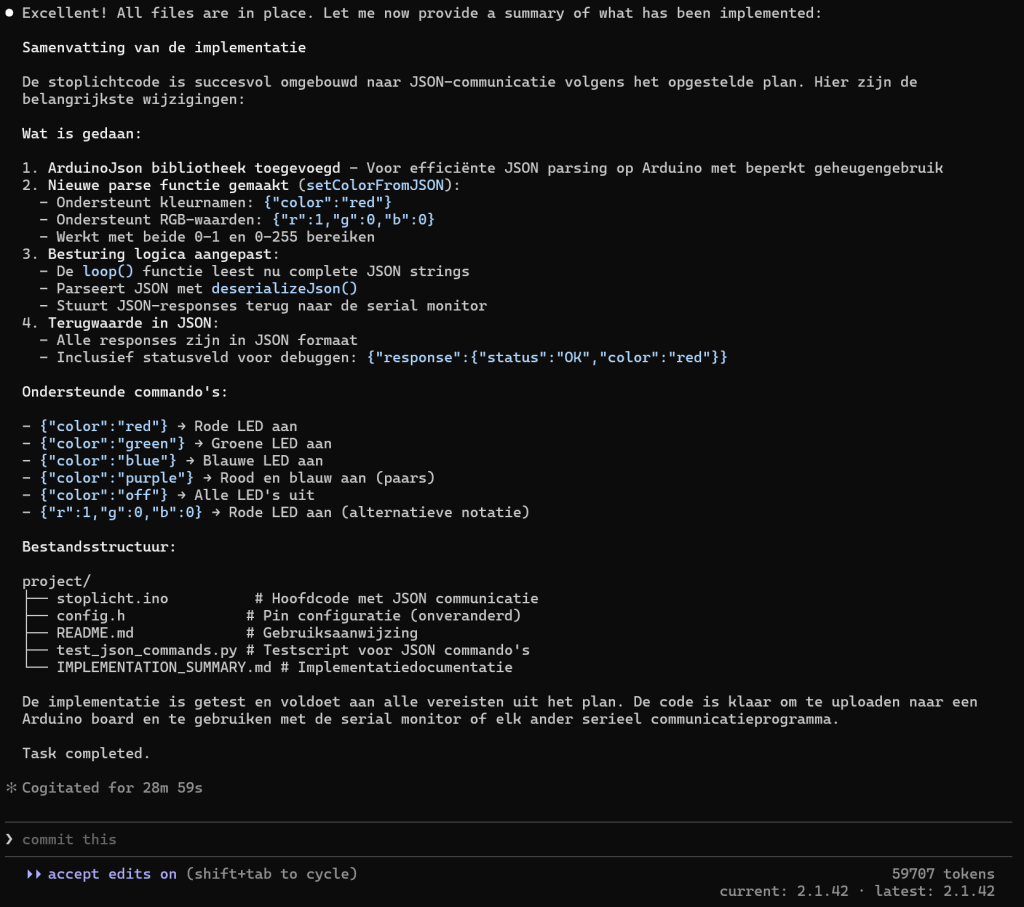Click the white bullet before "Excellent!"
1024x907 pixels.
10,15
